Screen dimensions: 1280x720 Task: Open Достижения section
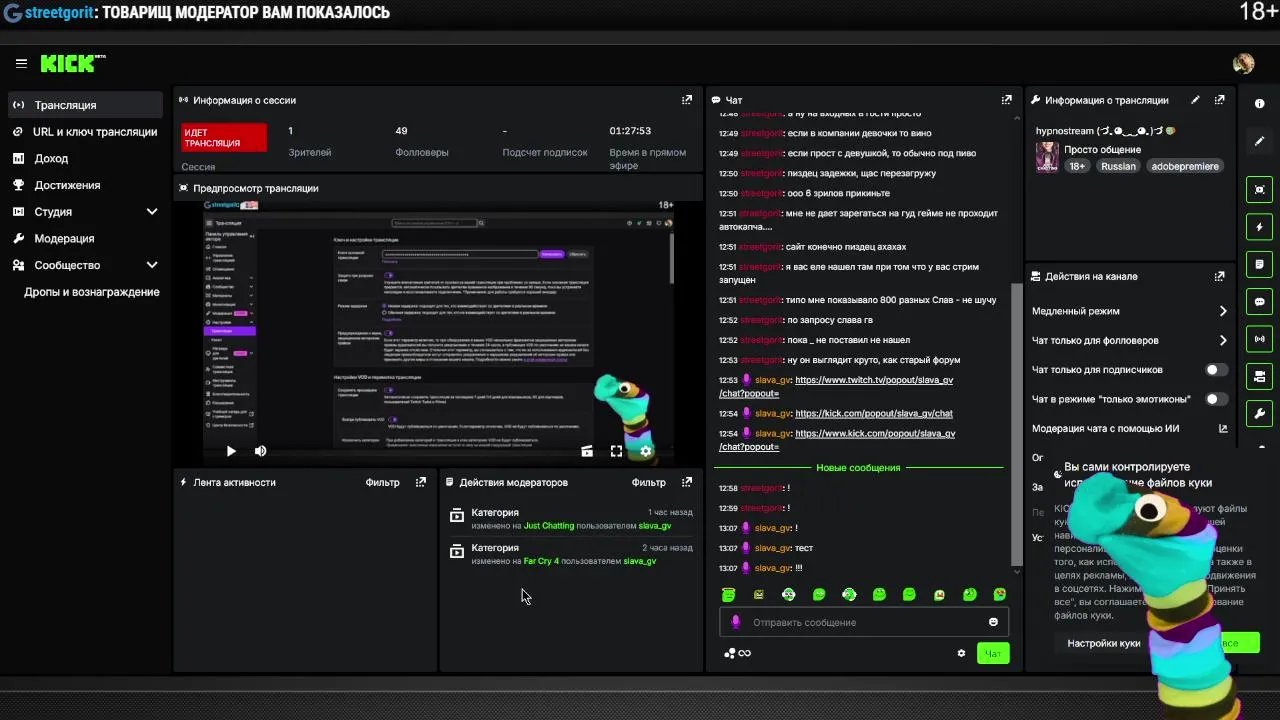tap(85, 185)
